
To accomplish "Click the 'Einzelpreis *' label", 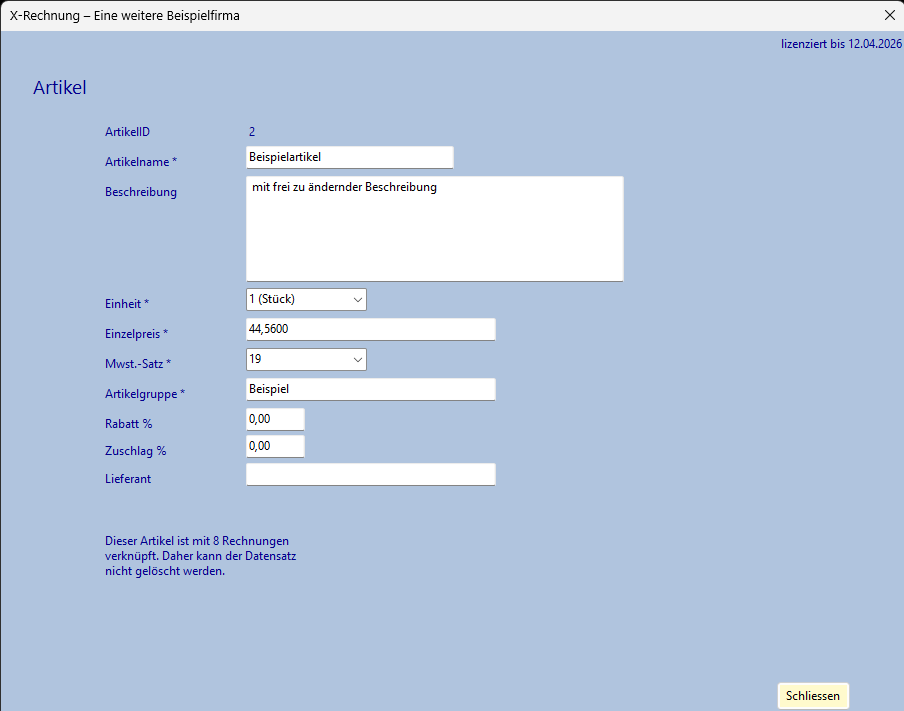I will (x=136, y=334).
